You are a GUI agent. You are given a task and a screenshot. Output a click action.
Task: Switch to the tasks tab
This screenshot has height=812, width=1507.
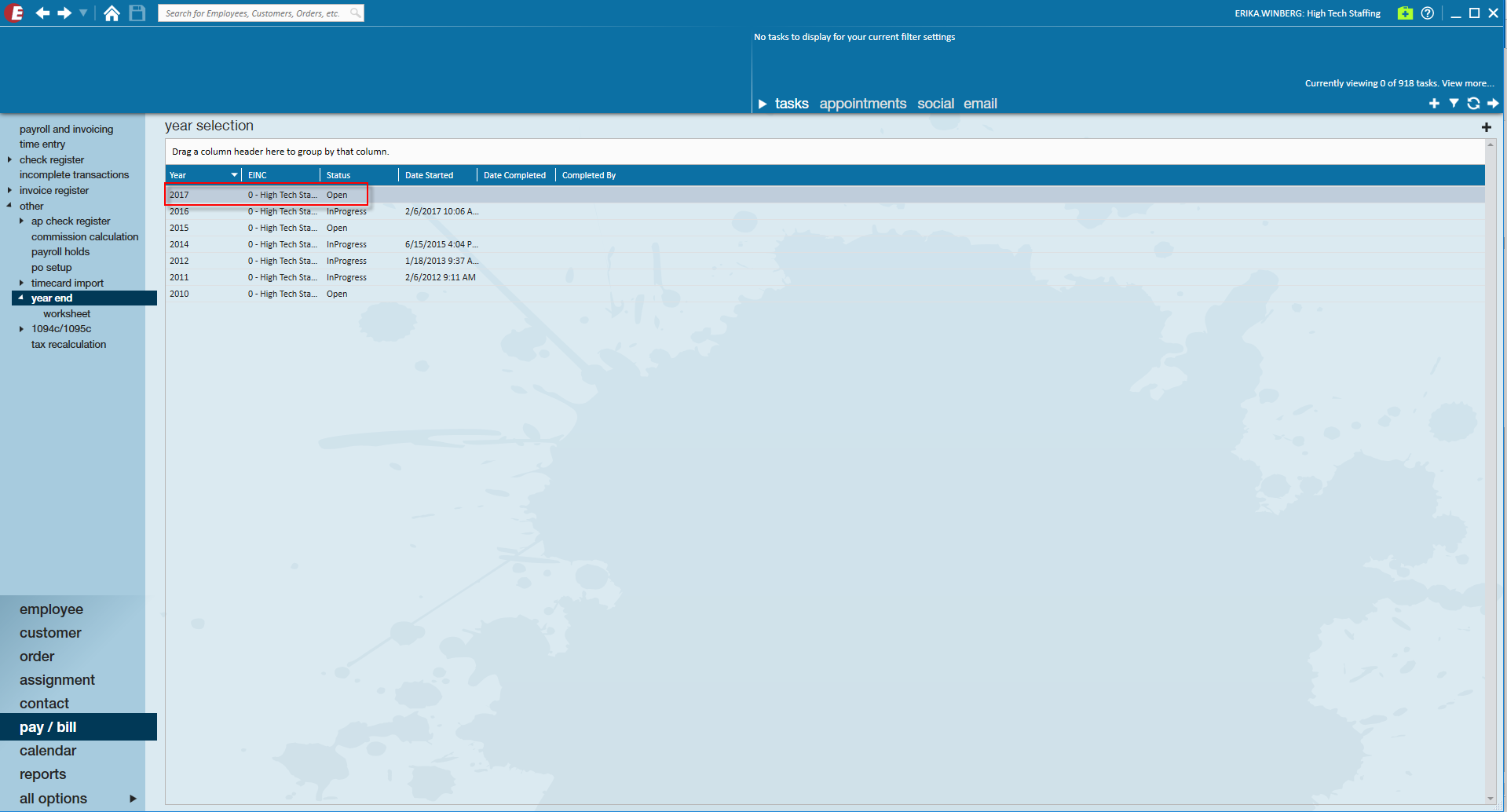point(792,104)
